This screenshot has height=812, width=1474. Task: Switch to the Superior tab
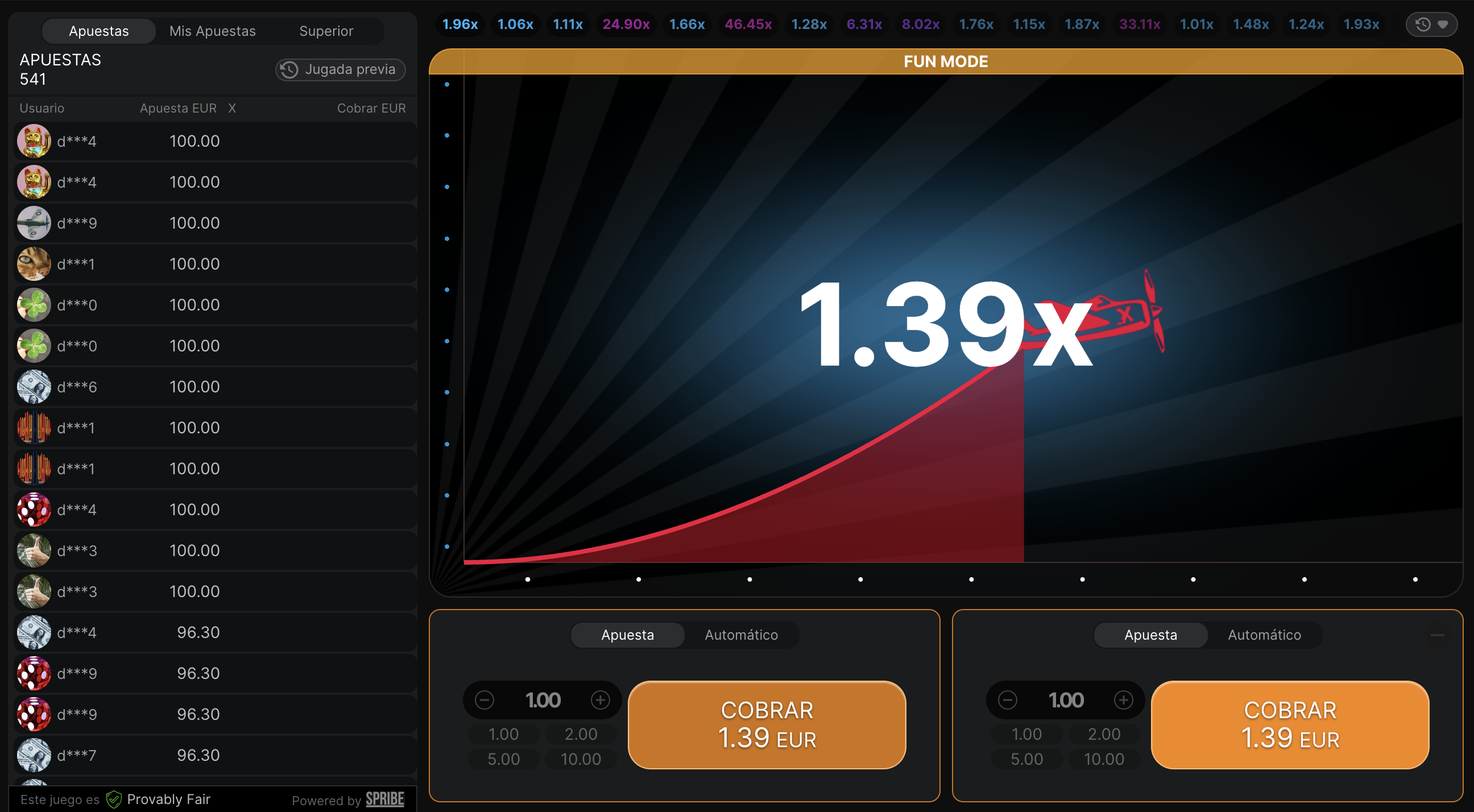point(326,31)
